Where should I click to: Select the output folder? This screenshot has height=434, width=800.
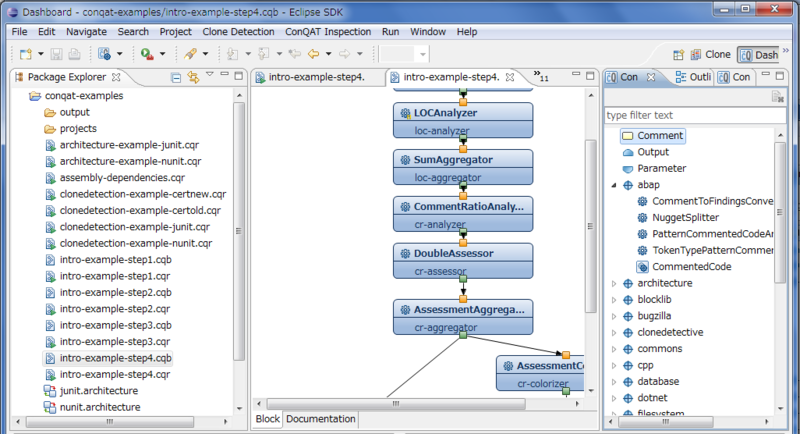pyautogui.click(x=67, y=112)
